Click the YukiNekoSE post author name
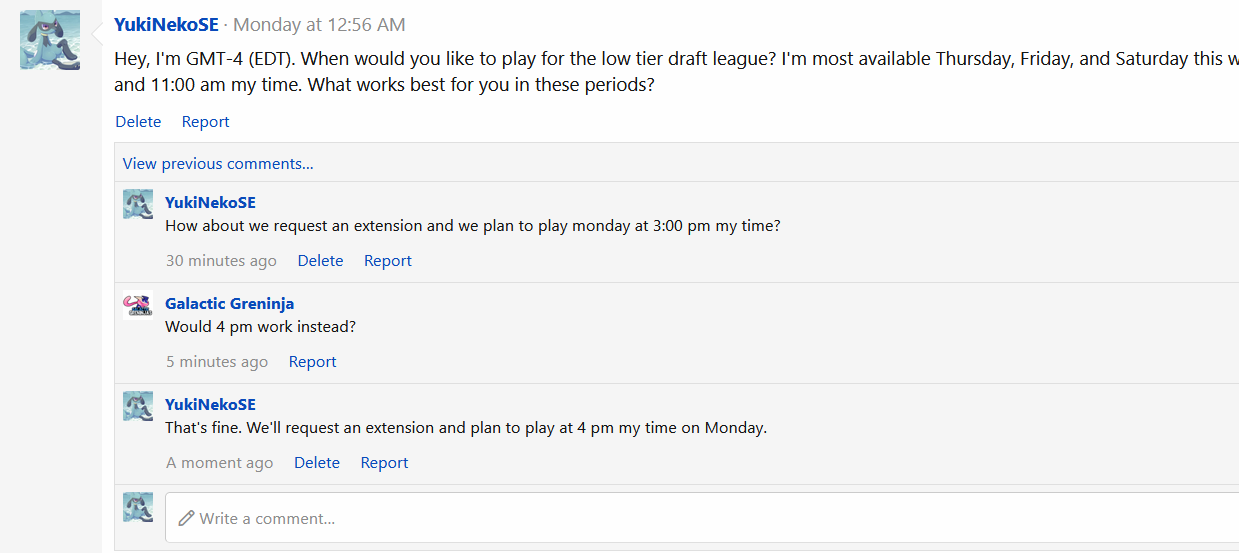 (166, 25)
